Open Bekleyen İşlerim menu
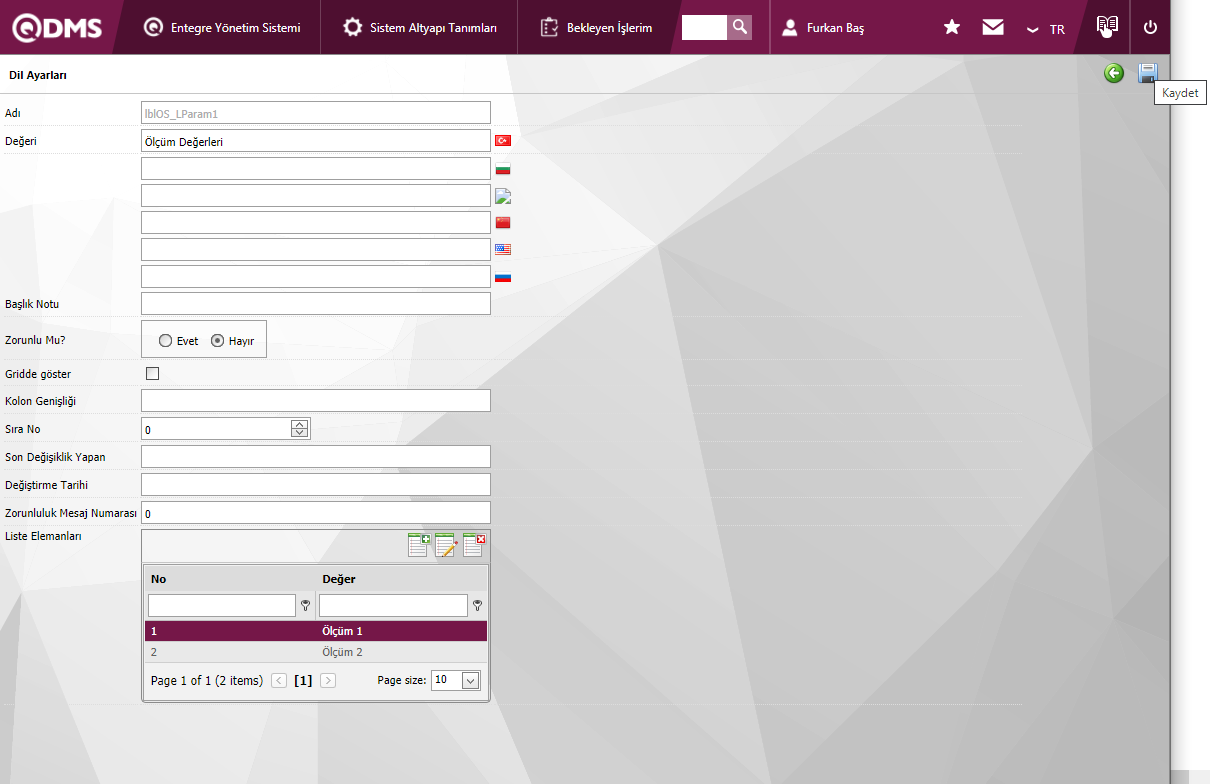Image resolution: width=1210 pixels, height=784 pixels. (596, 28)
